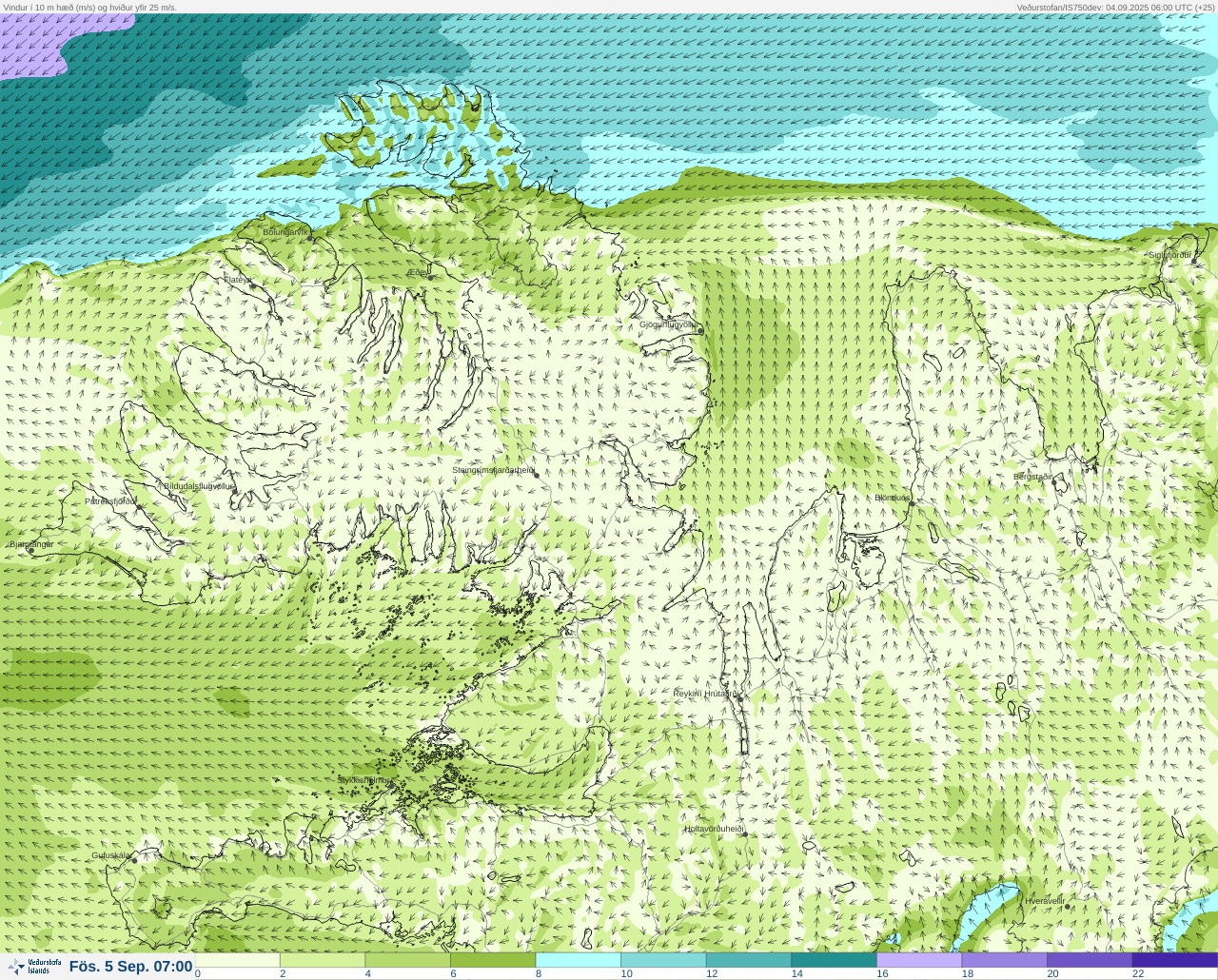Click the Blönduós station label
Viewport: 1218px width, 980px height.
click(x=893, y=498)
